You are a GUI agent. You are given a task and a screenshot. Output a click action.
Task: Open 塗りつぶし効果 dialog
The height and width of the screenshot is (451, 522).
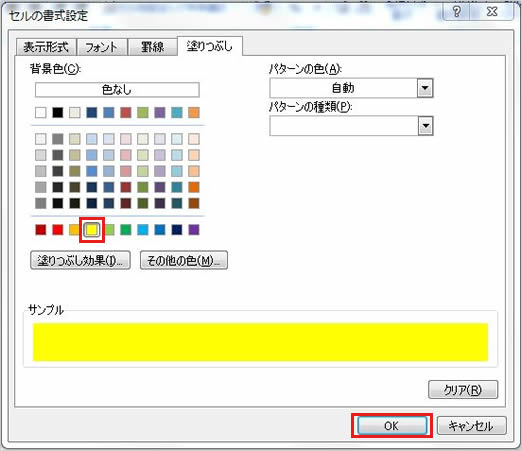click(x=80, y=260)
